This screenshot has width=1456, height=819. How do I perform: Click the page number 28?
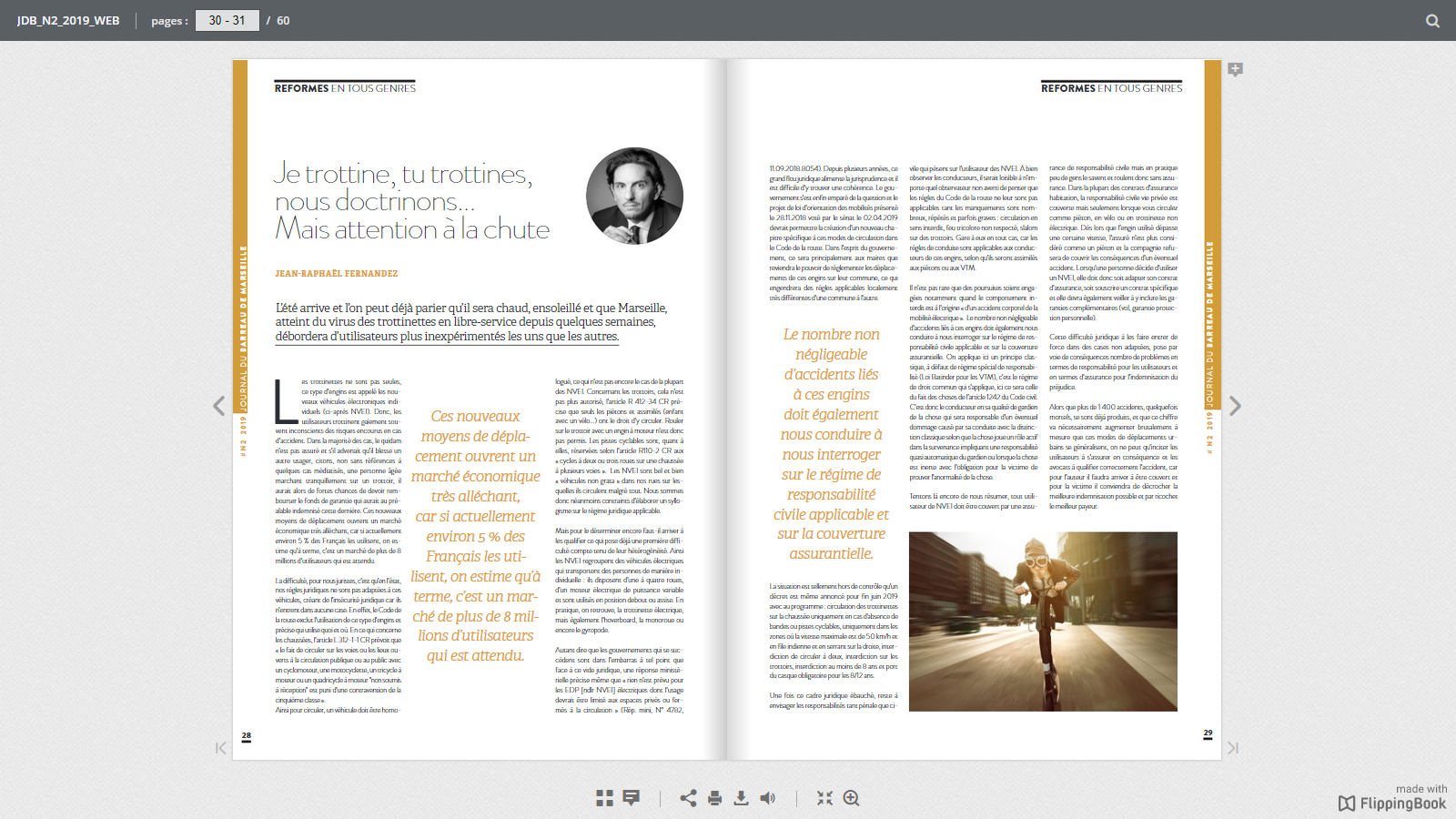point(246,735)
